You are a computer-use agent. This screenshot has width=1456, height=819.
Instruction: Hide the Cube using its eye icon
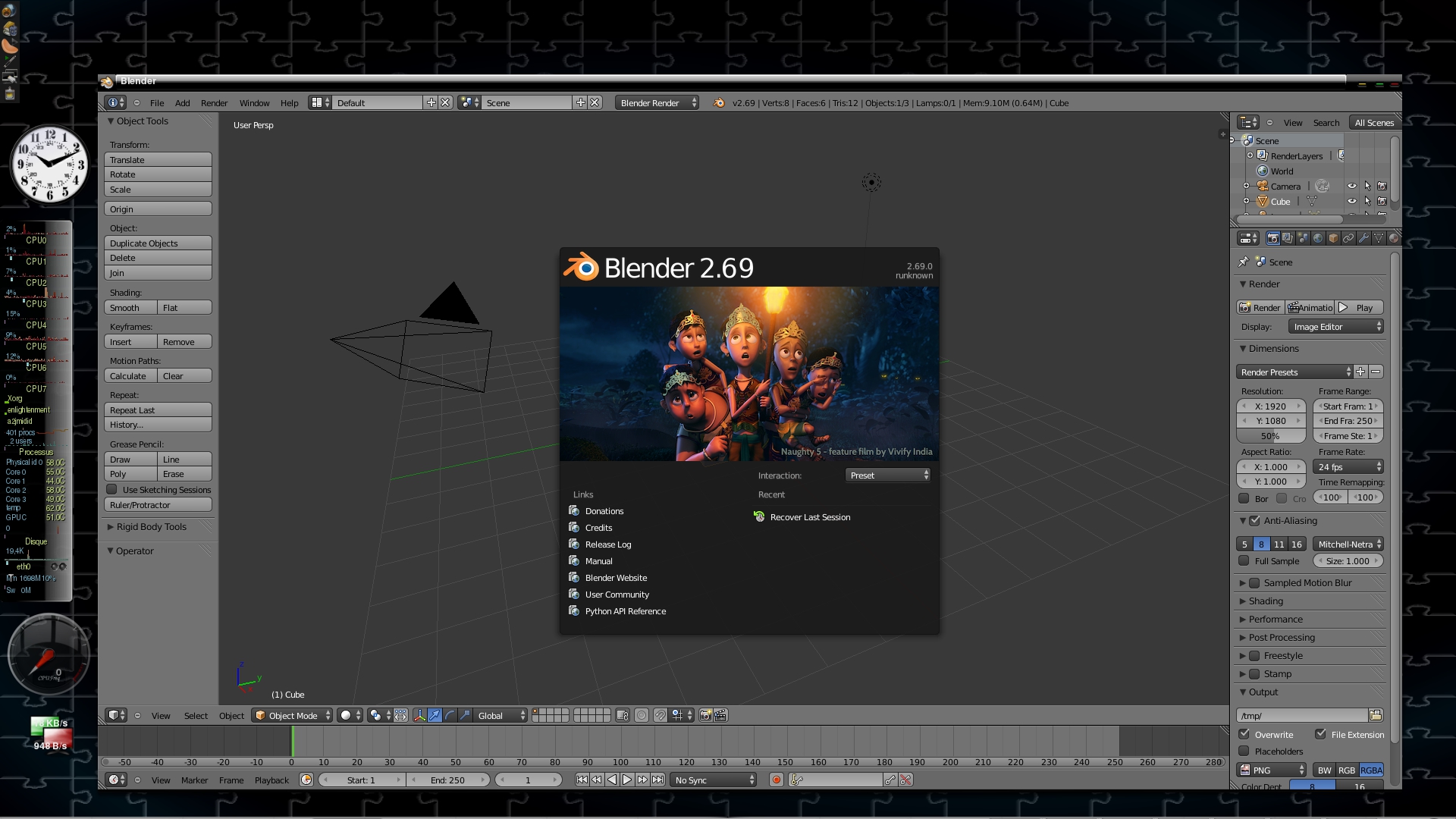(1351, 201)
